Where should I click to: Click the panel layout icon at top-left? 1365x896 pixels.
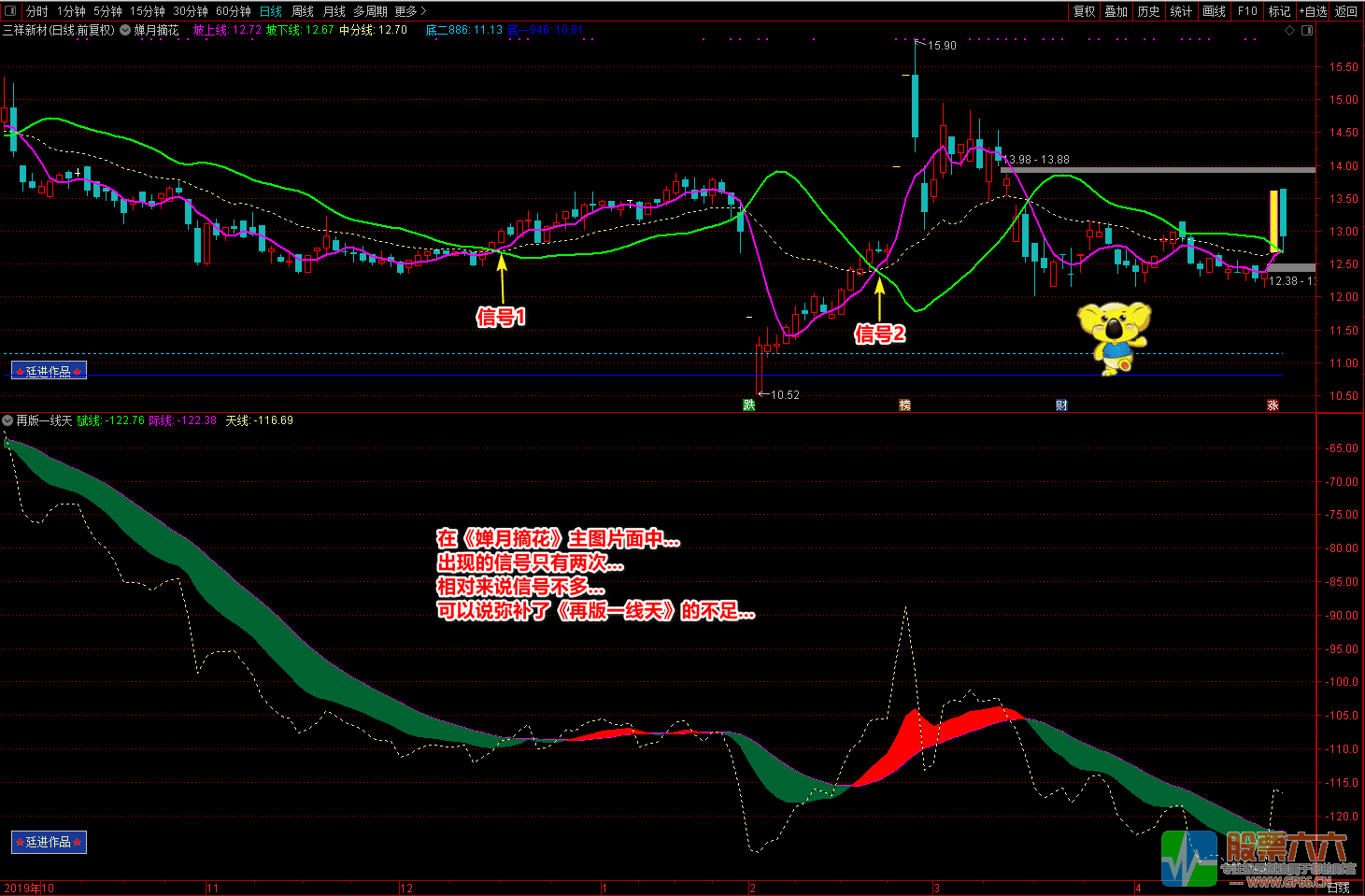[x=11, y=11]
